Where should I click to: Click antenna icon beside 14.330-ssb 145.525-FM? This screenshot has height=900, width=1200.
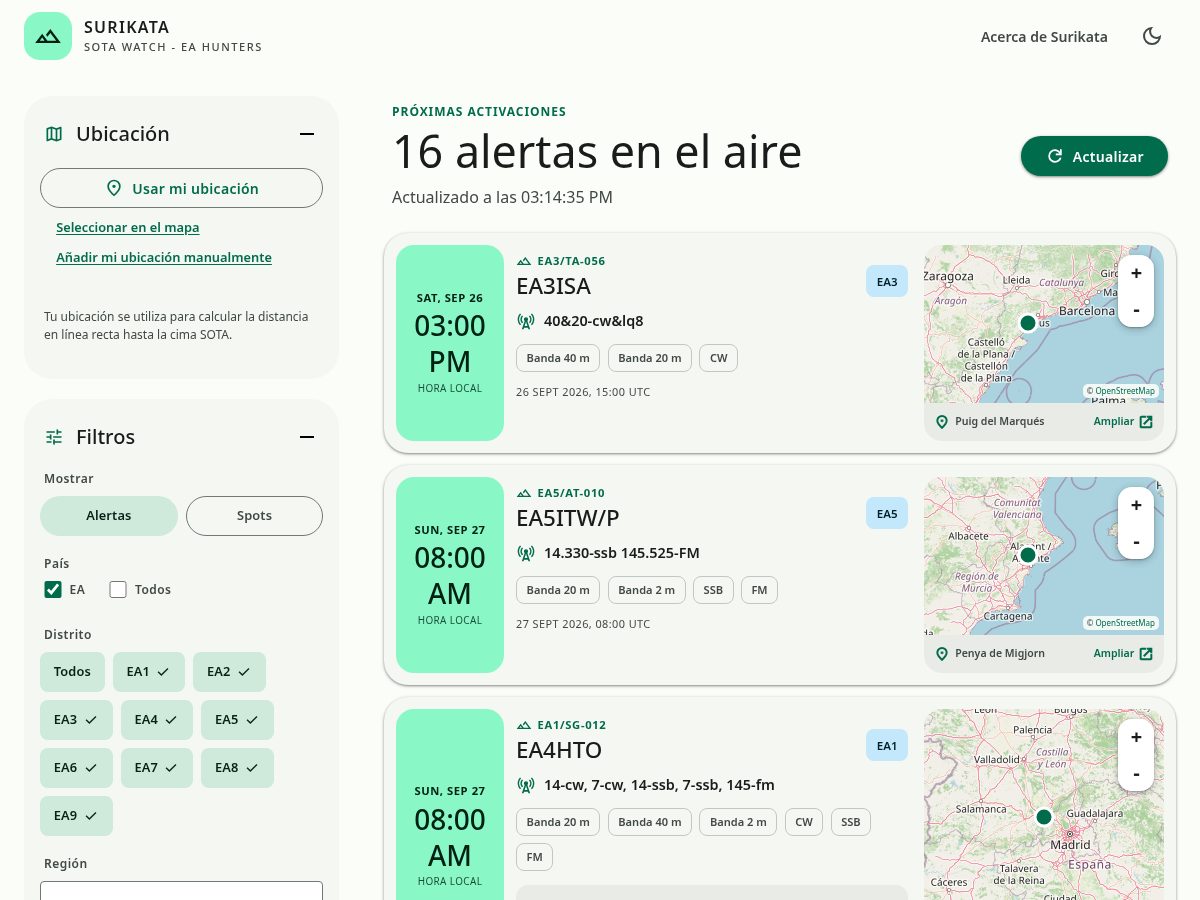pos(526,553)
